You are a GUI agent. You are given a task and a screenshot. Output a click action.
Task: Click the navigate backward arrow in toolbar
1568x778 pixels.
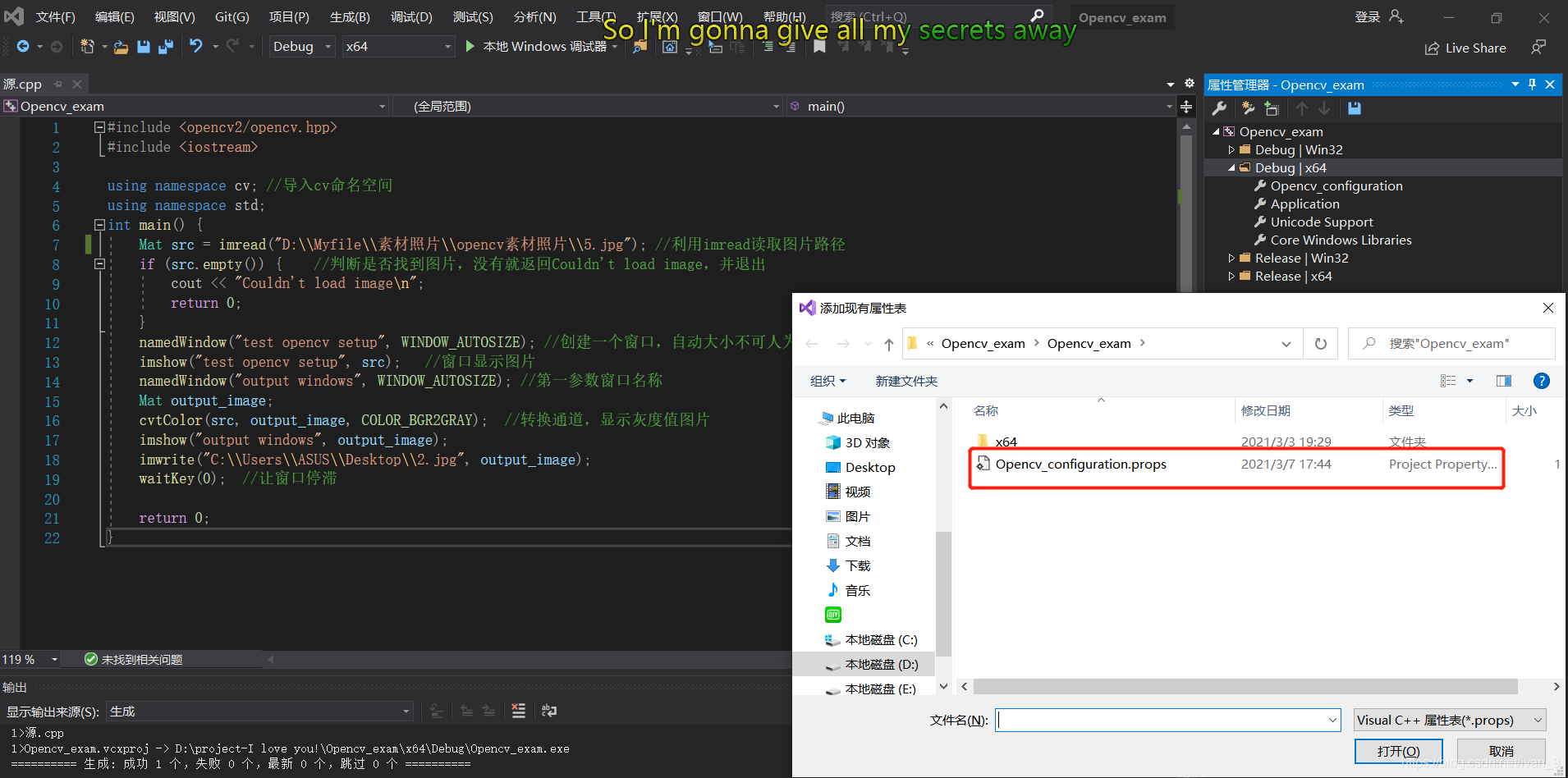(x=23, y=47)
